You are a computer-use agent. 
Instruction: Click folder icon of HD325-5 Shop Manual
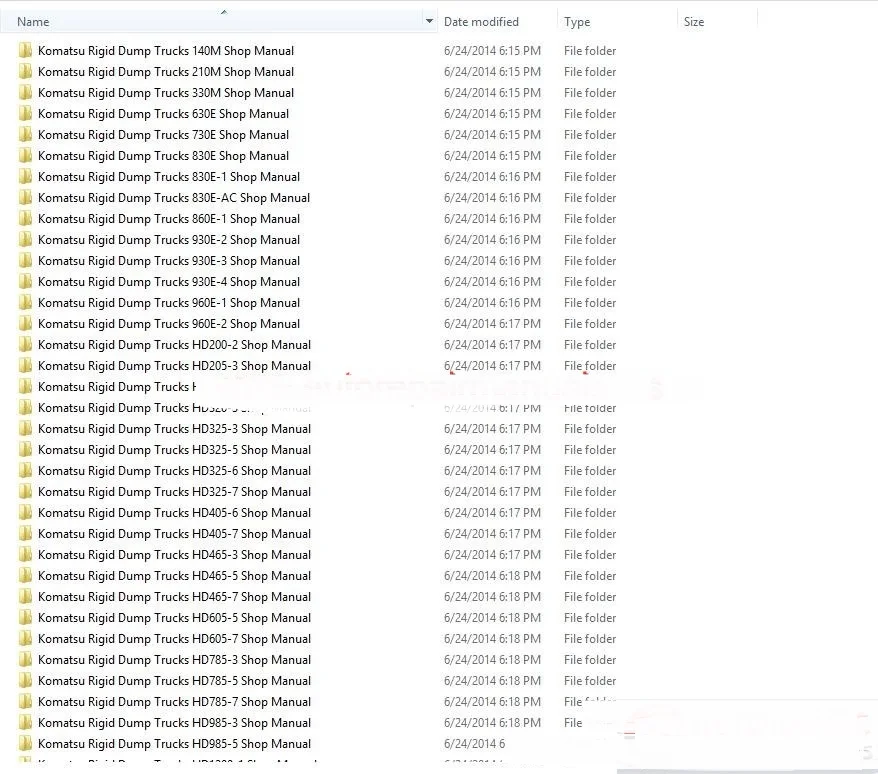pyautogui.click(x=25, y=450)
